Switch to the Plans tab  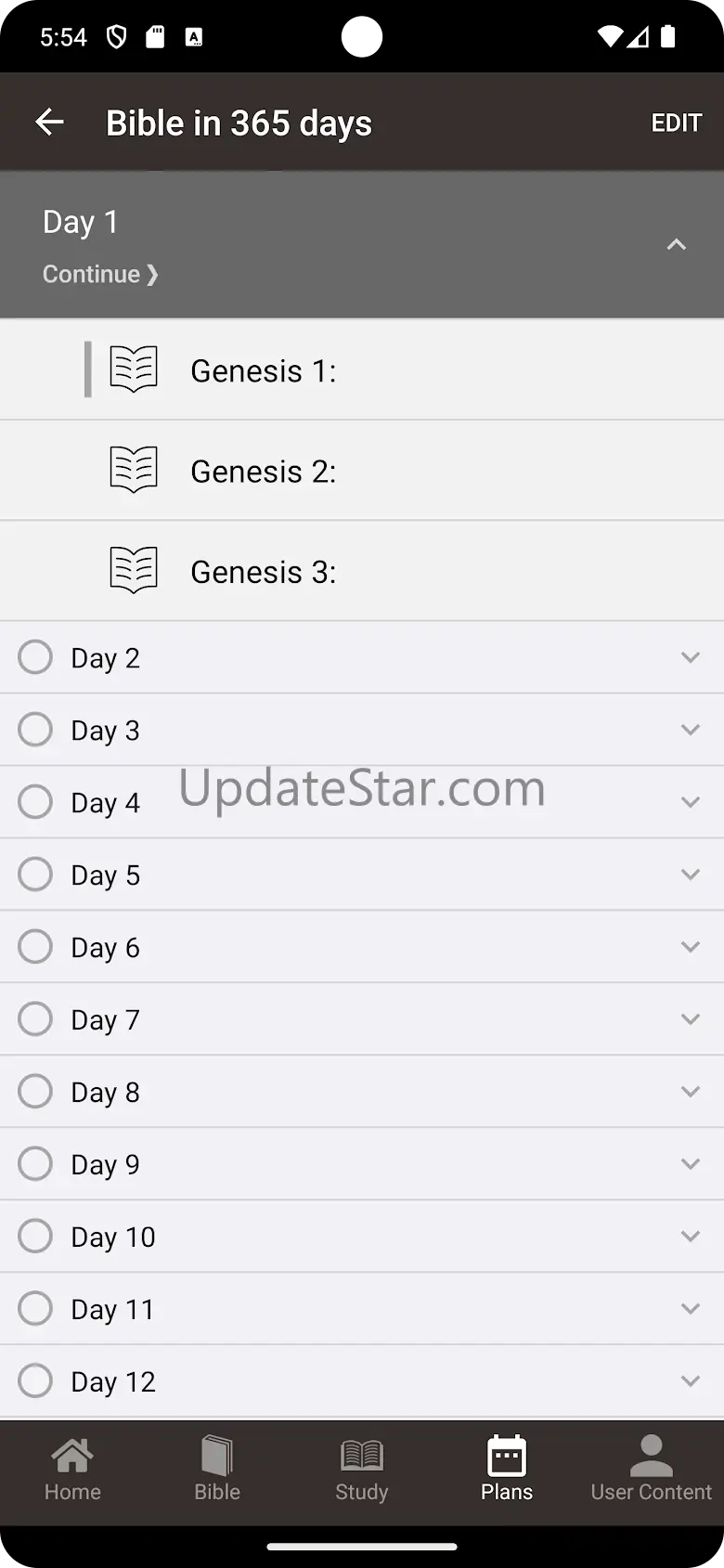pyautogui.click(x=507, y=1469)
